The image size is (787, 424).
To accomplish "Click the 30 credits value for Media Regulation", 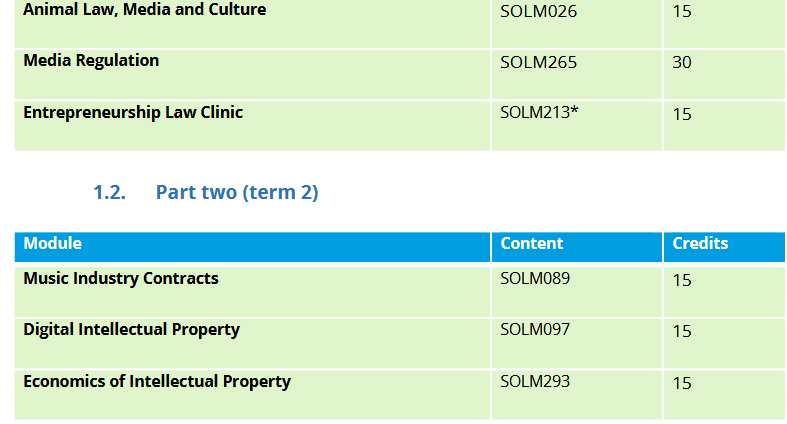I will click(x=682, y=63).
